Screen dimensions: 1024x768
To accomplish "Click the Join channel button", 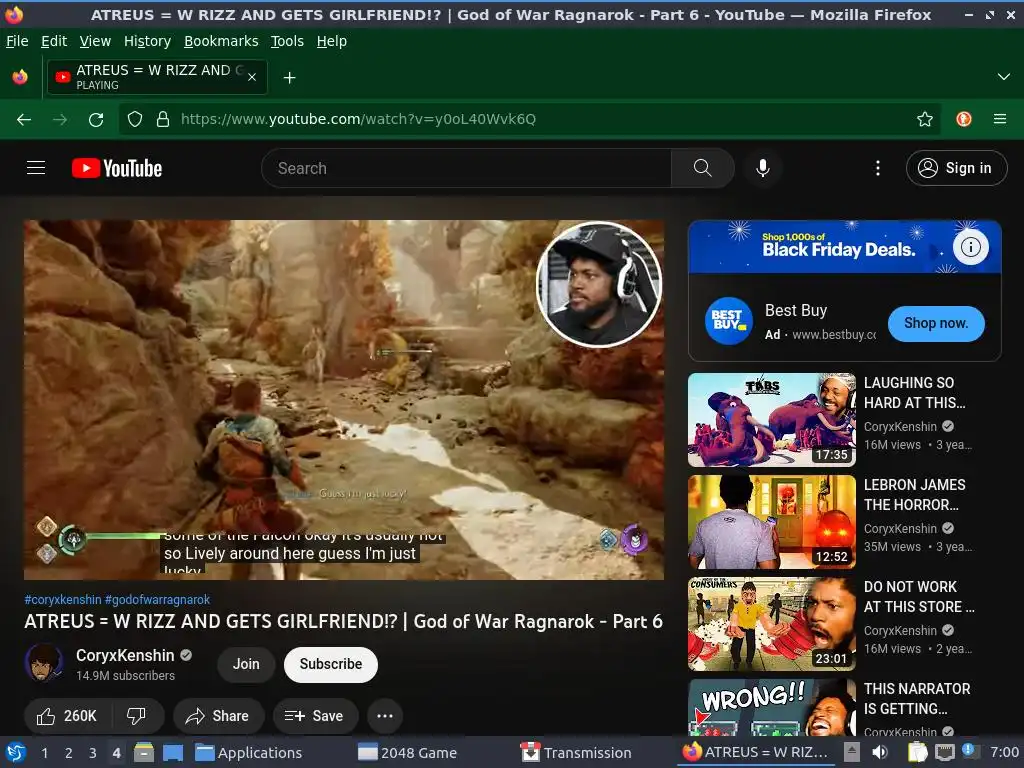I will coord(246,664).
